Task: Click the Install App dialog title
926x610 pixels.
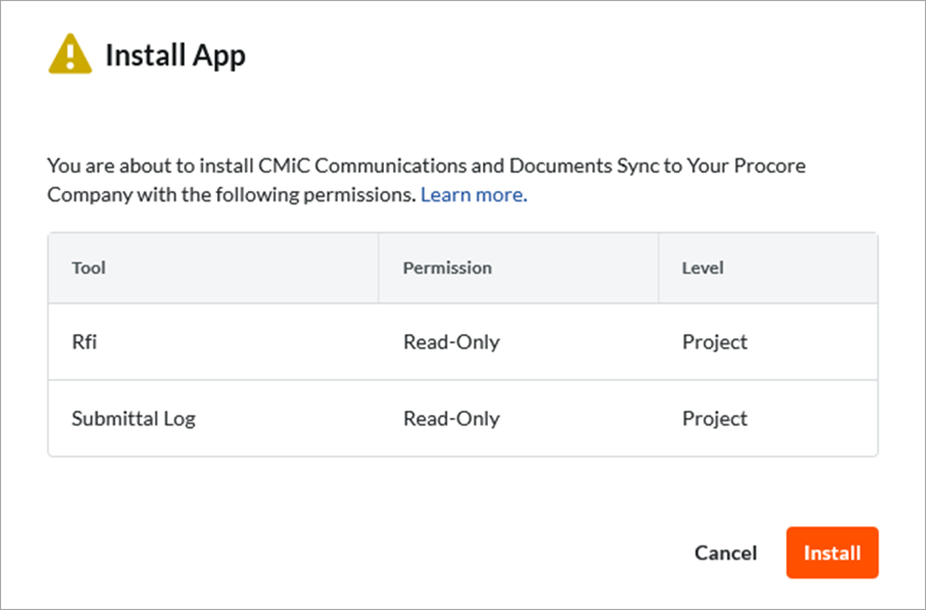Action: click(x=175, y=56)
